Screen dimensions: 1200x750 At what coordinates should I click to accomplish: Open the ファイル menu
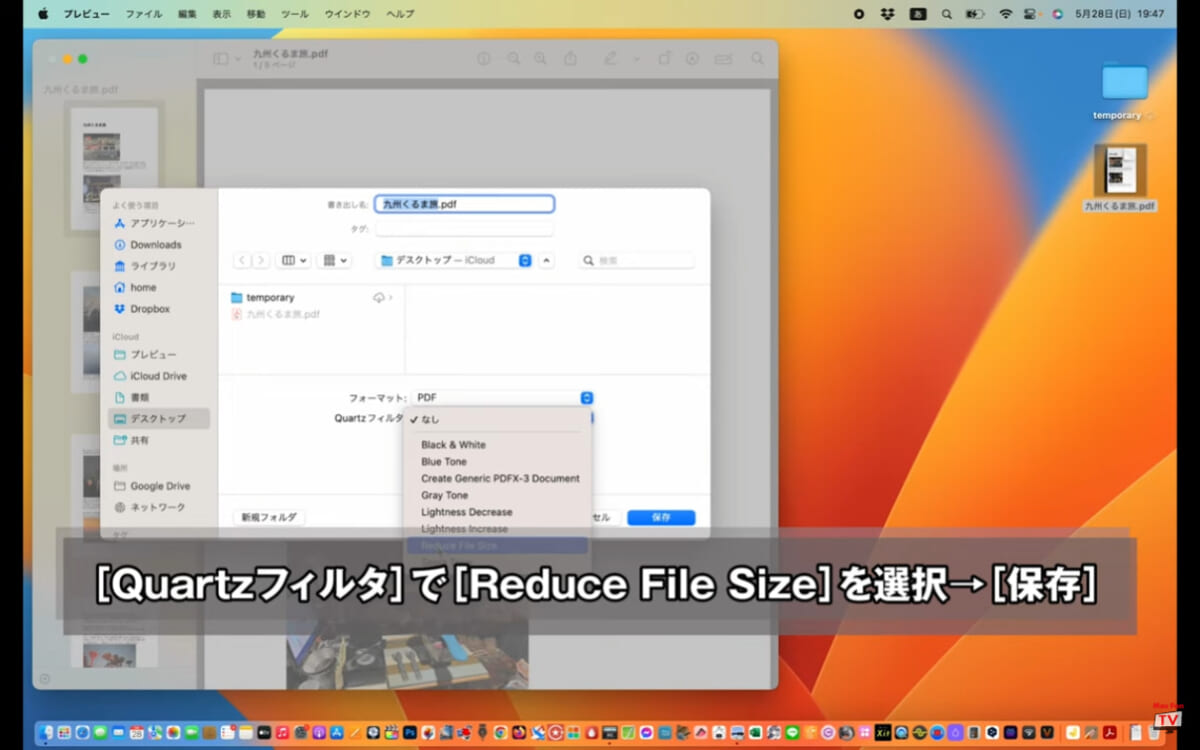coord(144,14)
